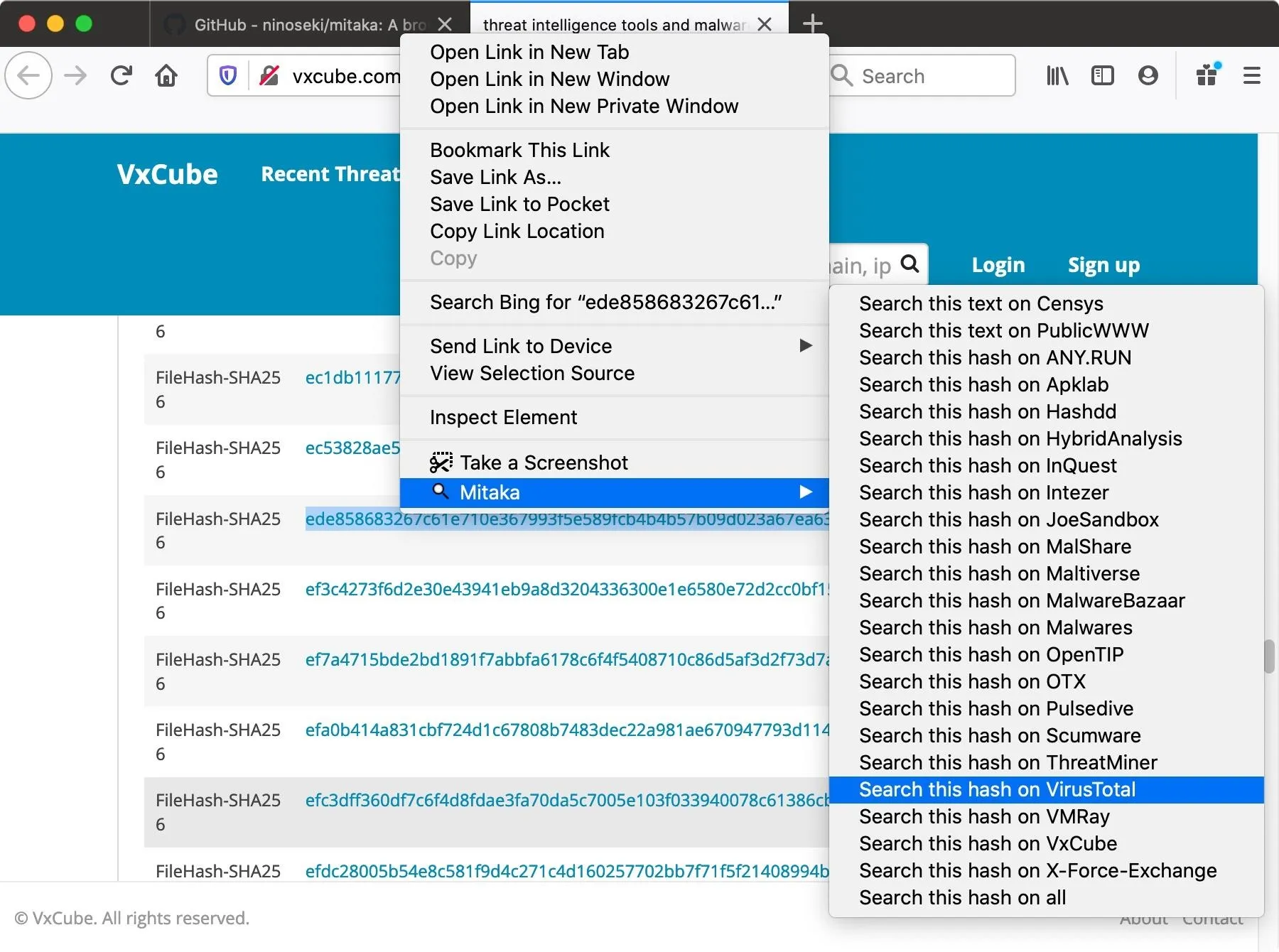This screenshot has height=952, width=1279.
Task: Click the Login link
Action: click(x=998, y=265)
